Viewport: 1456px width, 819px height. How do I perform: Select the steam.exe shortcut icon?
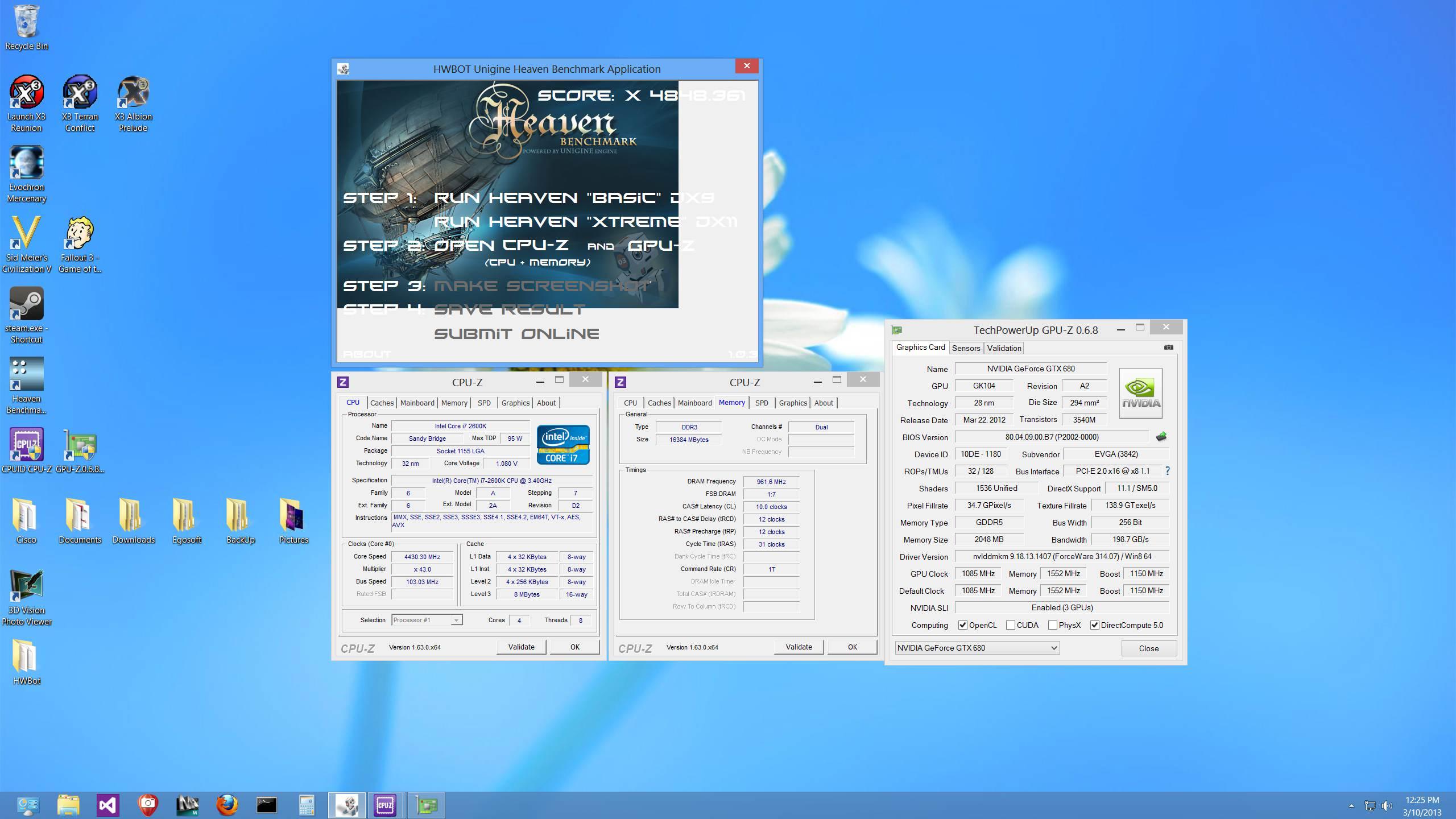tap(26, 315)
